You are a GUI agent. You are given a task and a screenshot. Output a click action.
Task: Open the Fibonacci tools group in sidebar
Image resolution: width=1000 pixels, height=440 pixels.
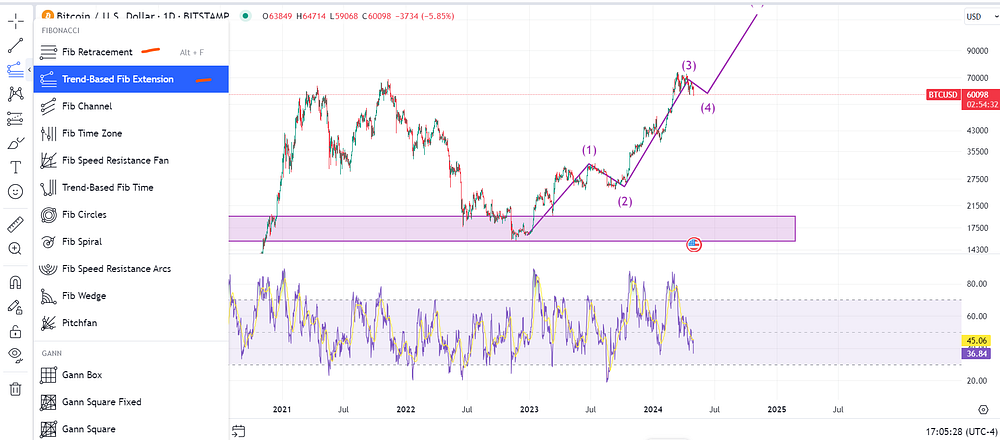15,69
